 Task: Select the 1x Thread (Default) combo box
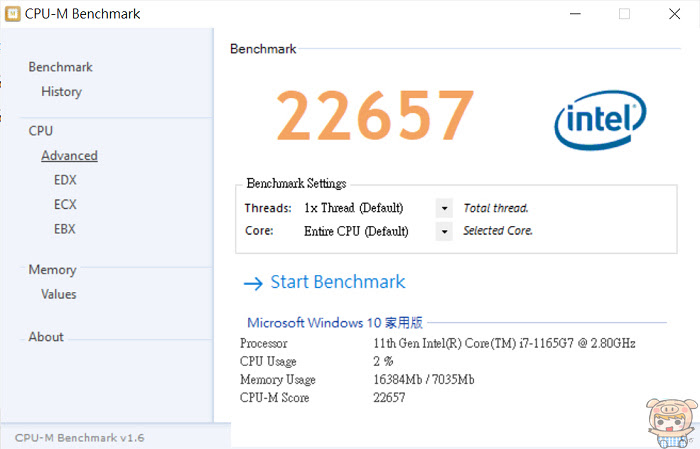pos(377,208)
